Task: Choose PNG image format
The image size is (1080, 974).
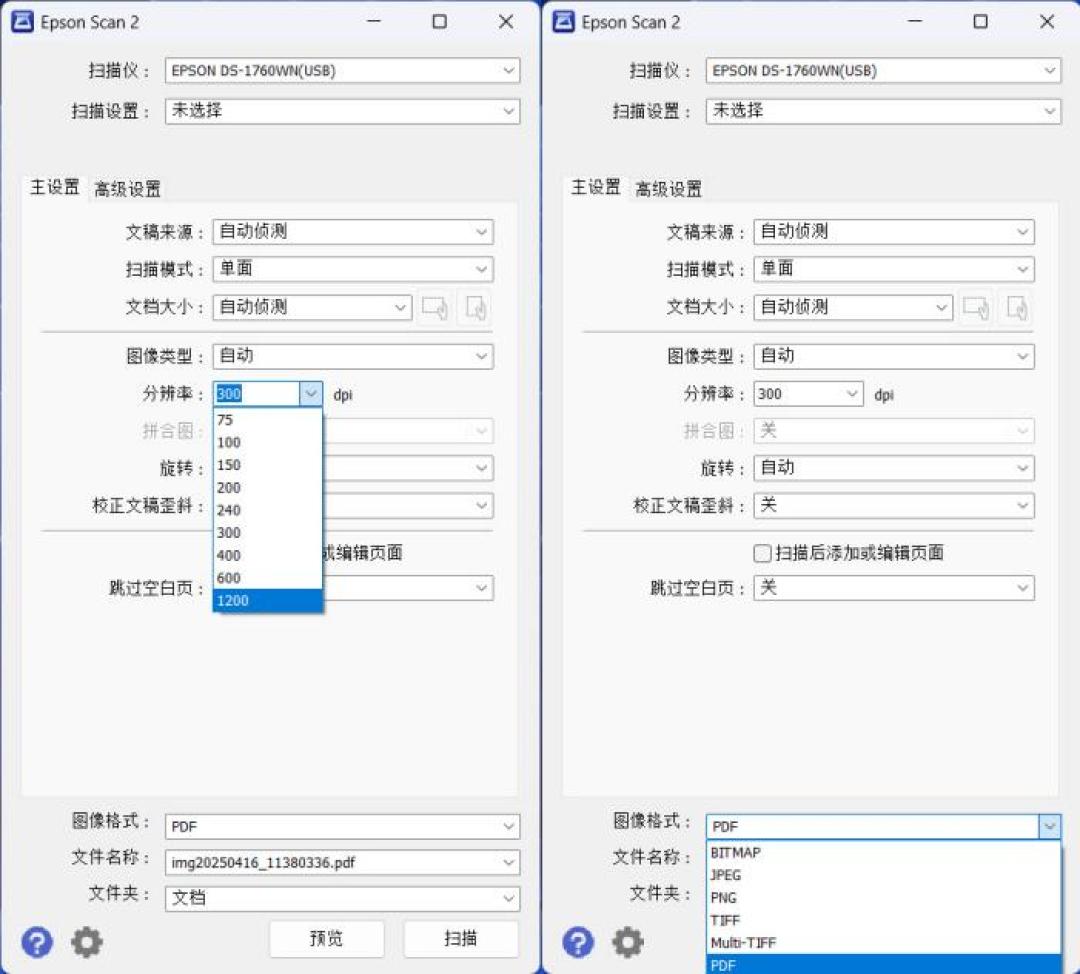Action: click(884, 898)
